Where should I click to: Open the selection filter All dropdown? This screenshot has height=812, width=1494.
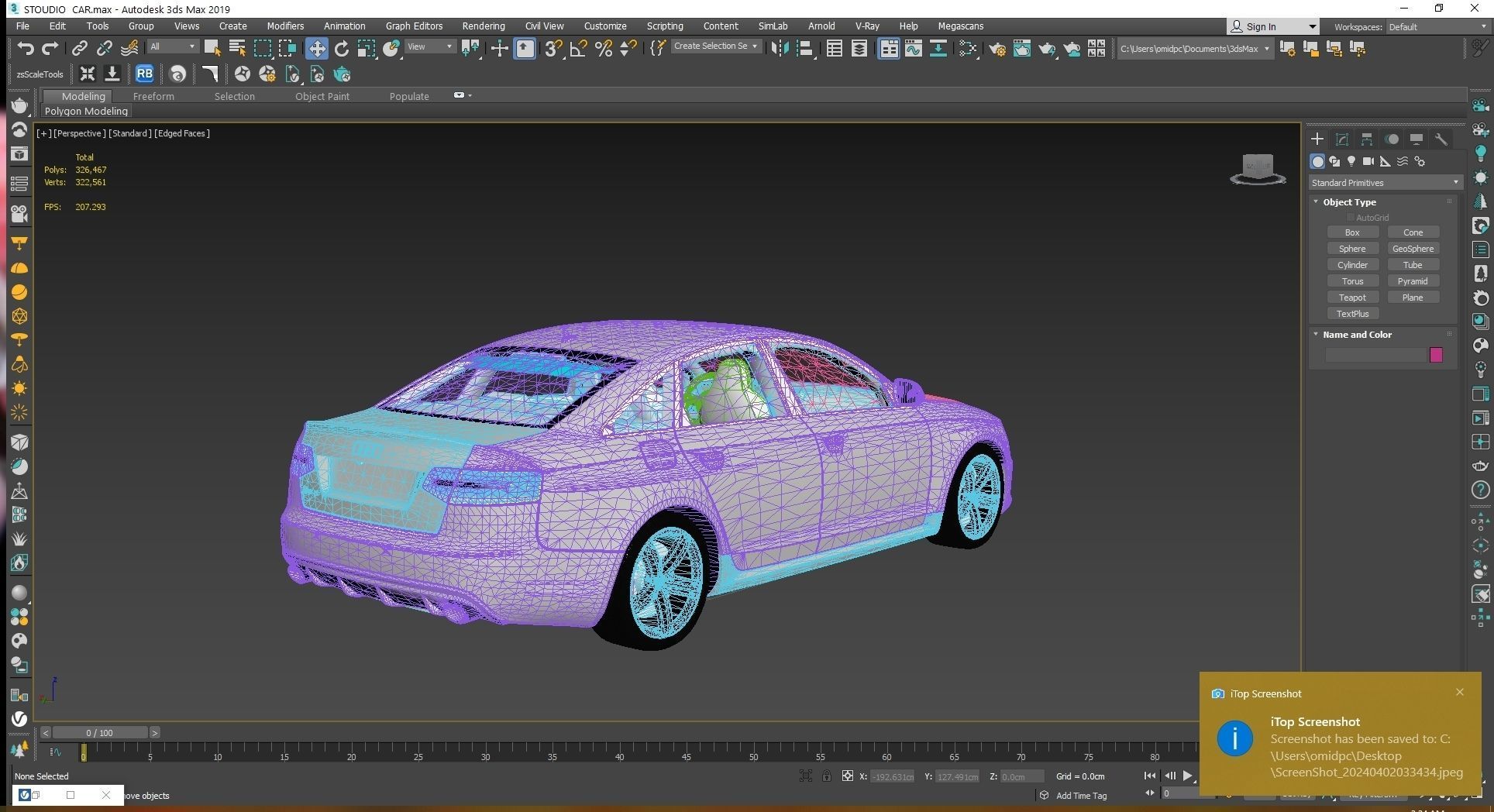pos(173,46)
